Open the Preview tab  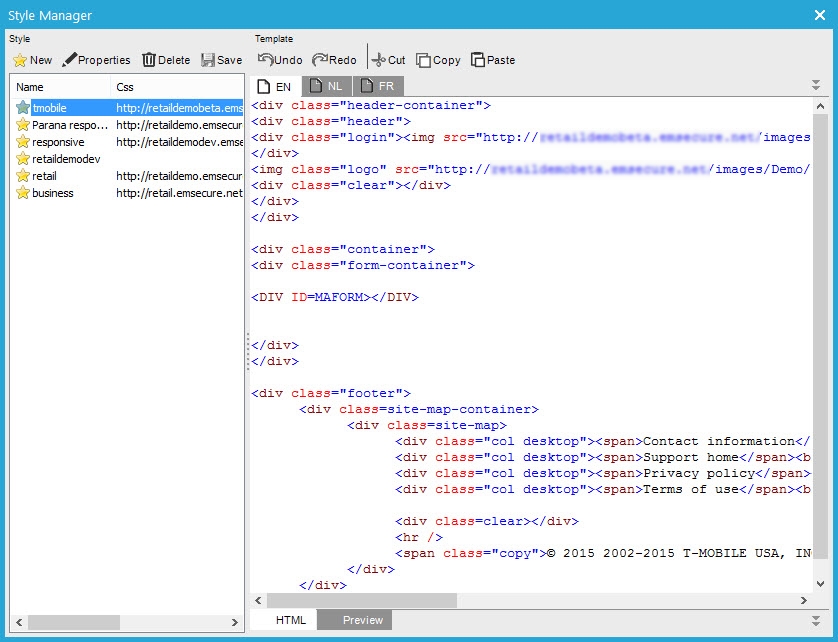click(362, 620)
